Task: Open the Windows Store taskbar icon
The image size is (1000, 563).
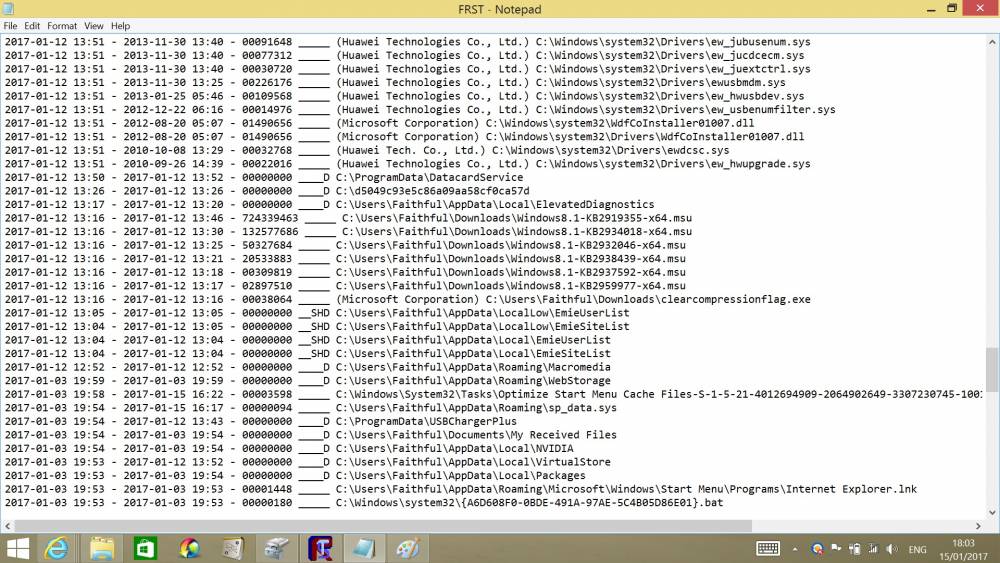Action: point(145,548)
